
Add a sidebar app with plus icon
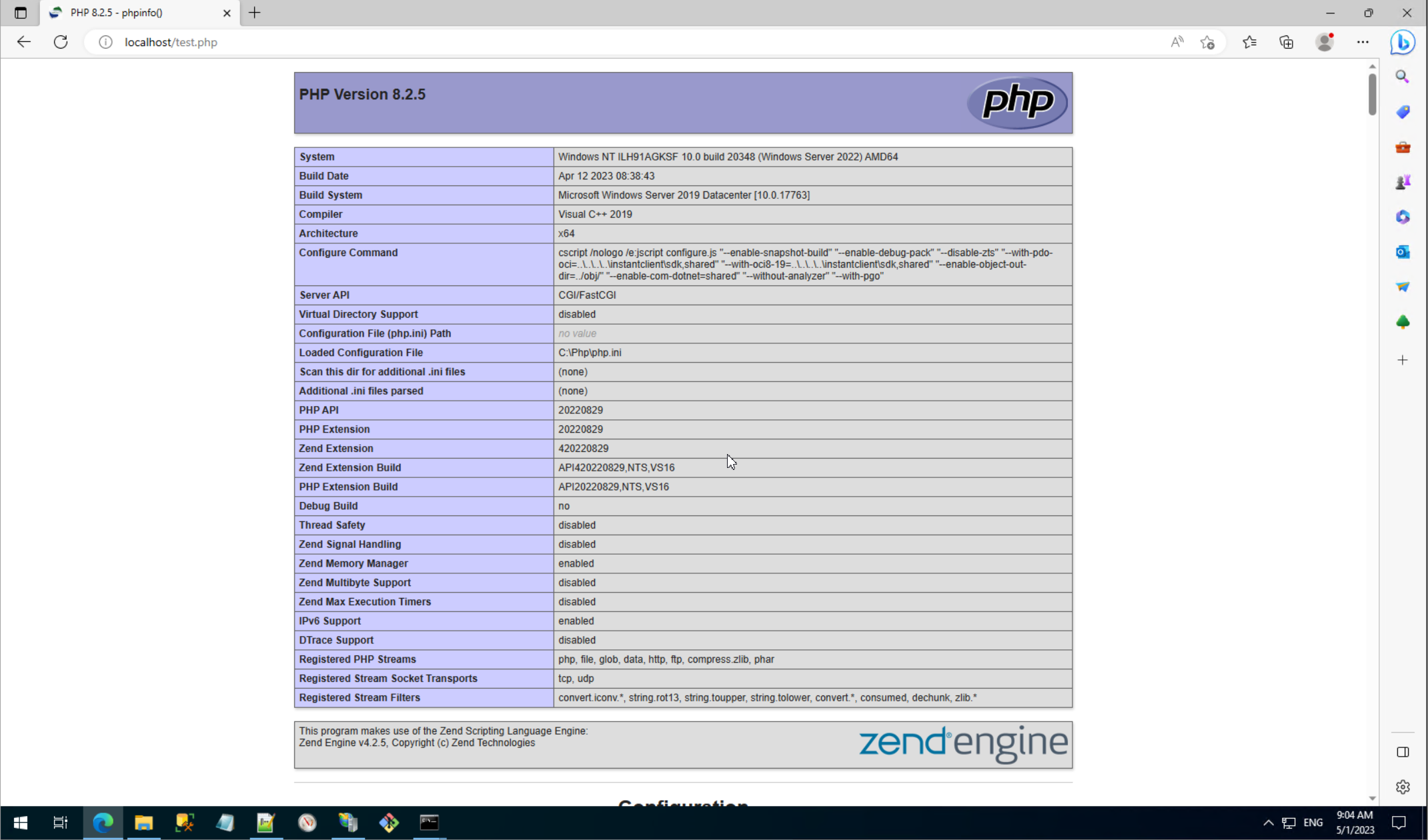[x=1403, y=360]
